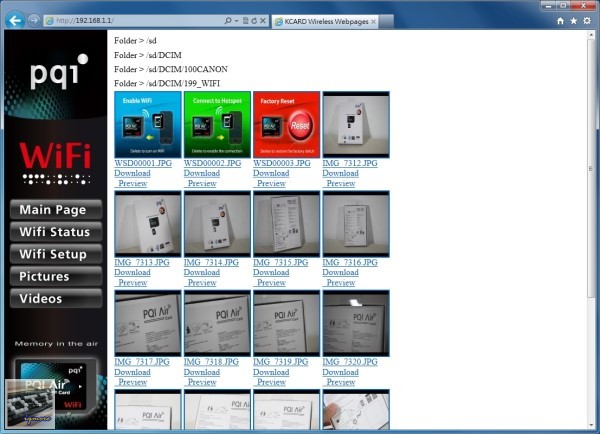Image resolution: width=600 pixels, height=434 pixels.
Task: Open the IMG_7316 thumbnail image
Action: tap(356, 224)
